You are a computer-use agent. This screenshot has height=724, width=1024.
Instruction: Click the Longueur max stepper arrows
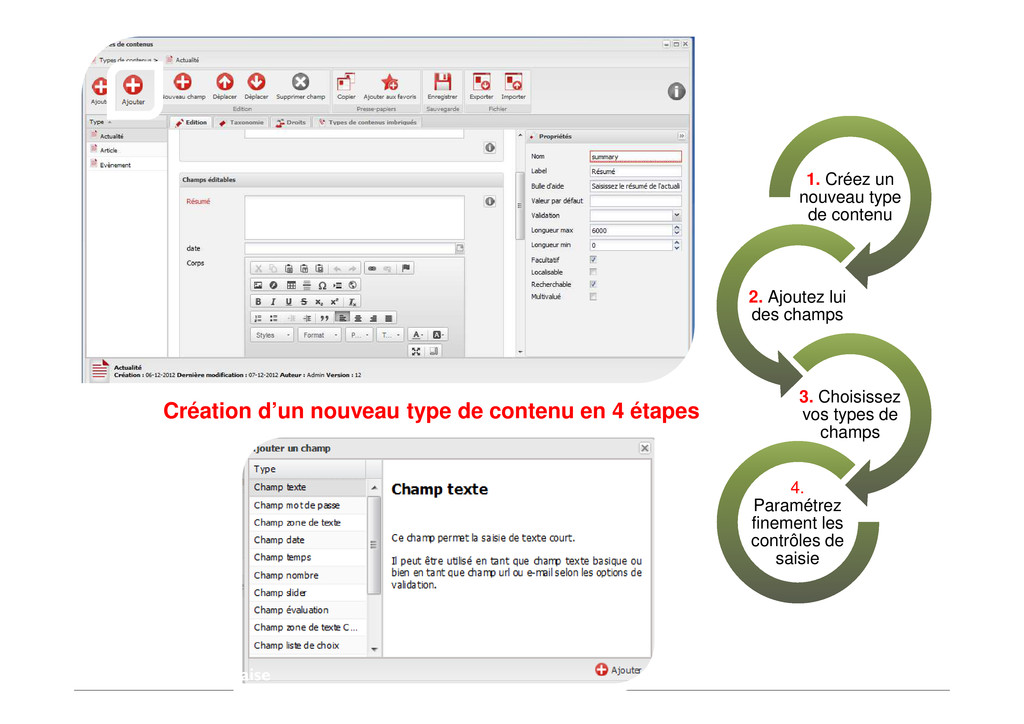677,230
